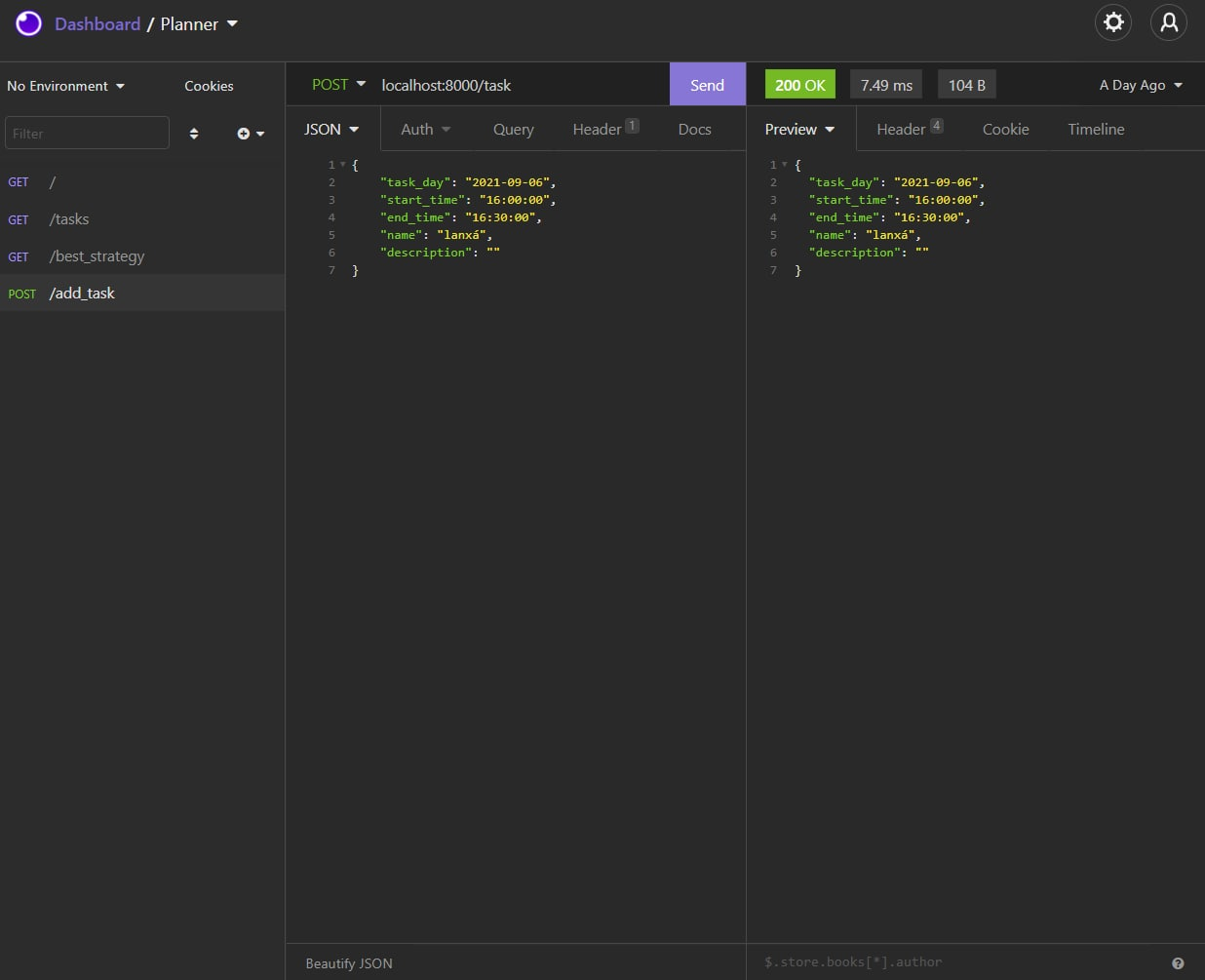Click the request filter input field
The width and height of the screenshot is (1205, 980).
pyautogui.click(x=87, y=133)
